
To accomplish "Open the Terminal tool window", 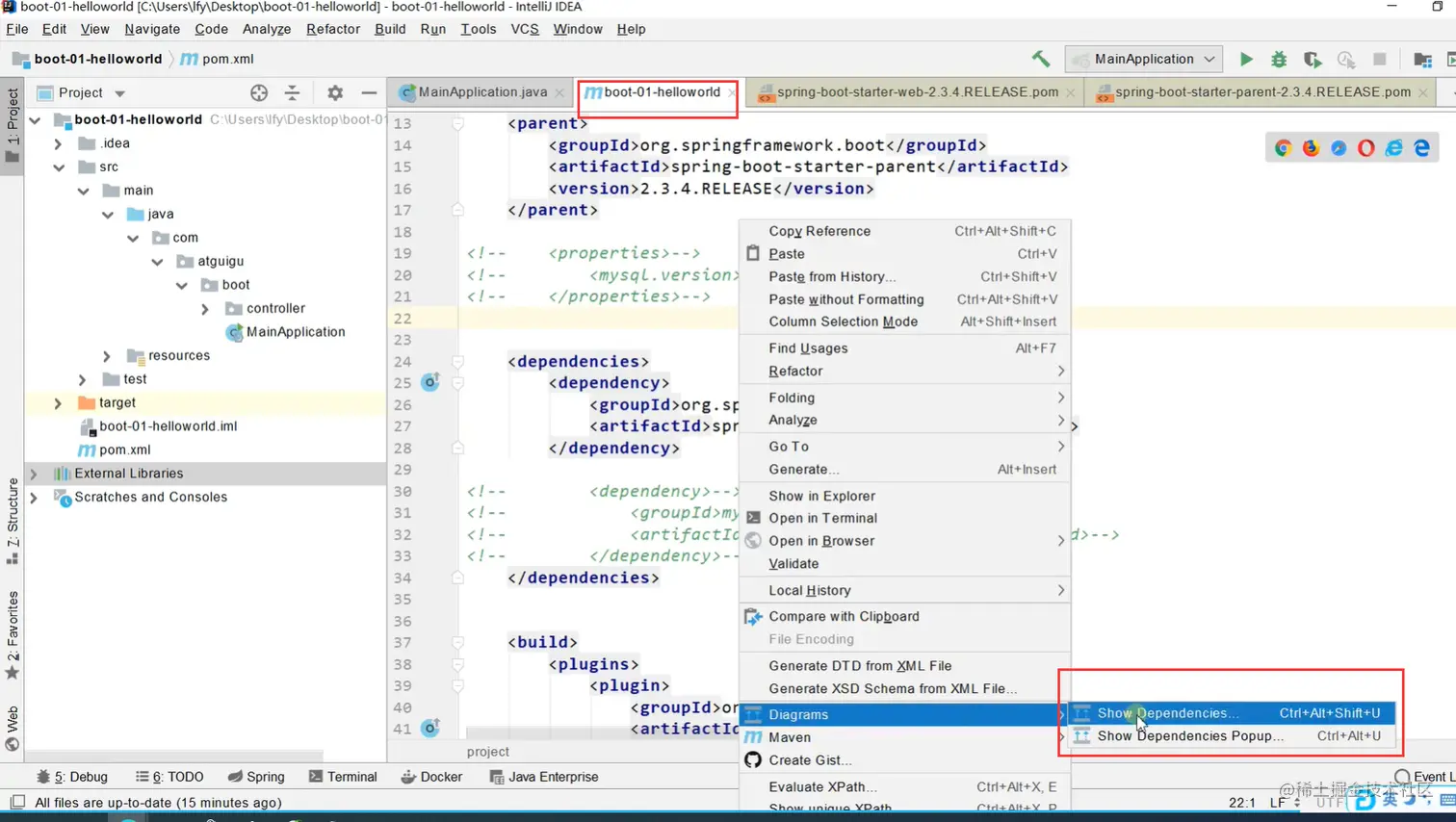I will click(x=343, y=777).
